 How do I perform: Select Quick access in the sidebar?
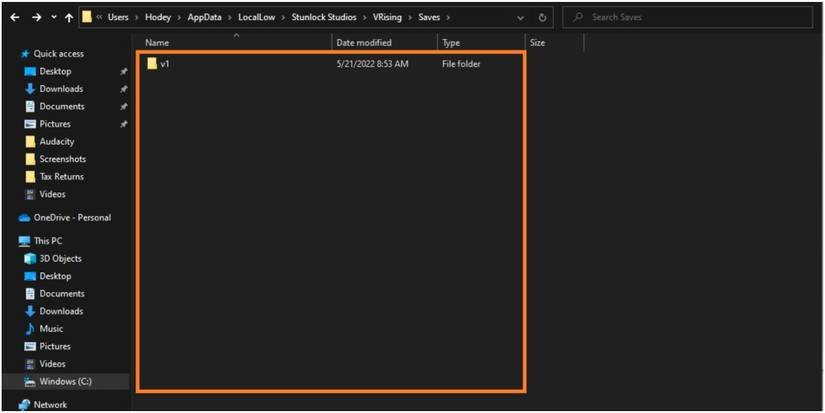[58, 54]
